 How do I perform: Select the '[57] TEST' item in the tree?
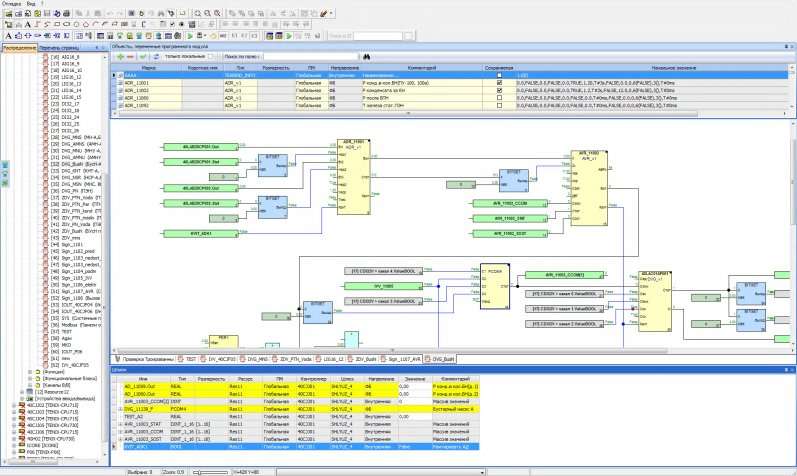point(61,332)
